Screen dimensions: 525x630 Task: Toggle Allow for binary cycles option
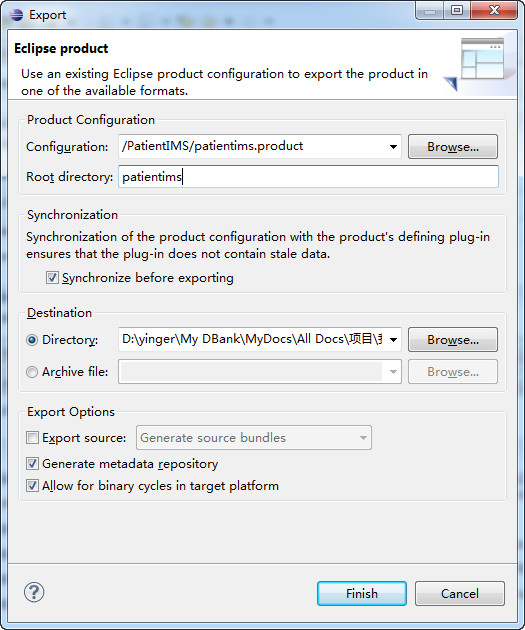click(x=32, y=485)
